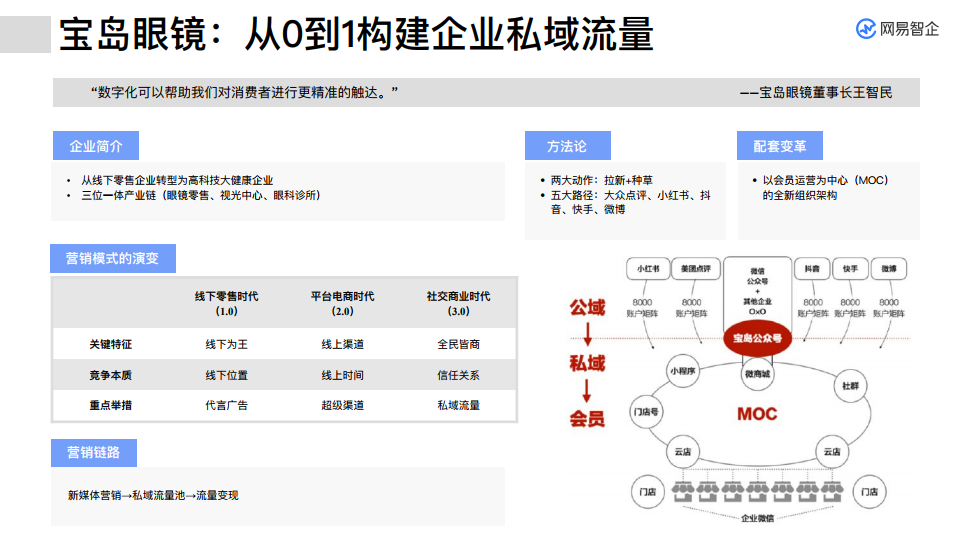The height and width of the screenshot is (540, 960).
Task: Click the red 宝岛公众号 oval
Action: pos(758,338)
